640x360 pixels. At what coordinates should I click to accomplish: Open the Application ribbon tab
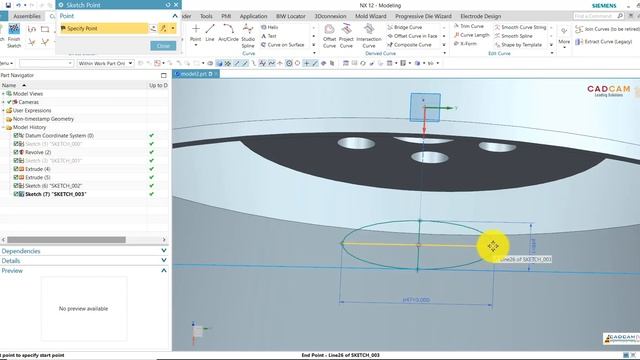tap(253, 16)
